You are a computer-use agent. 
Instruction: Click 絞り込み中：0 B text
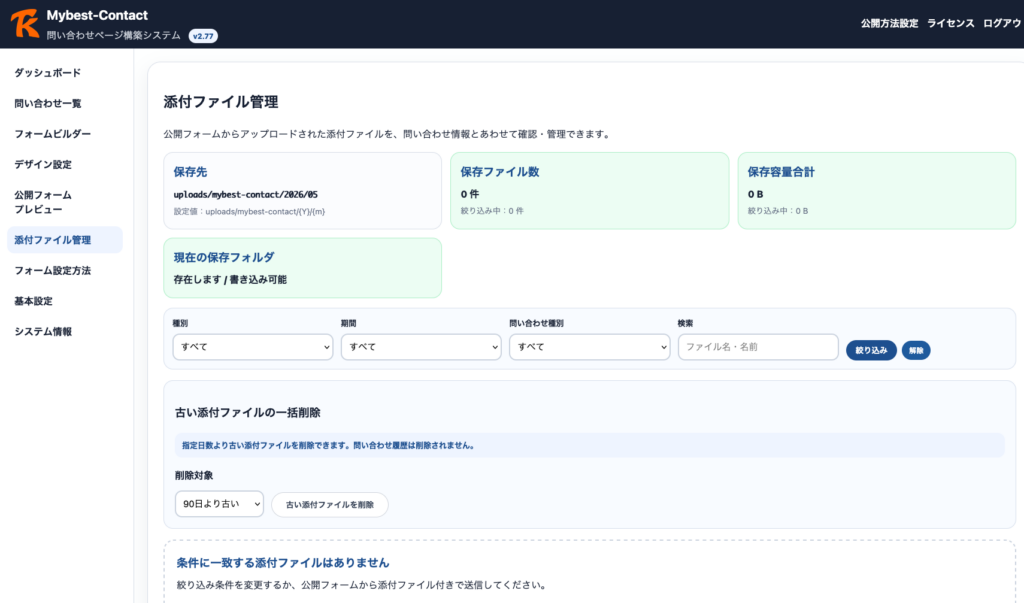778,211
